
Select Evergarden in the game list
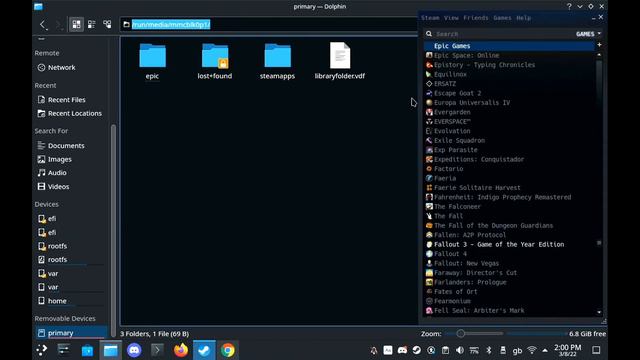tap(452, 112)
